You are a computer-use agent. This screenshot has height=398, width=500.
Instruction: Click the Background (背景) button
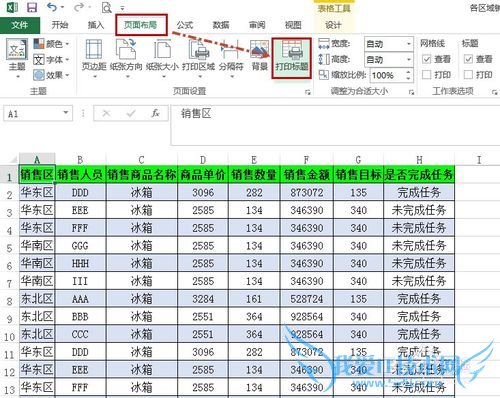click(x=260, y=56)
